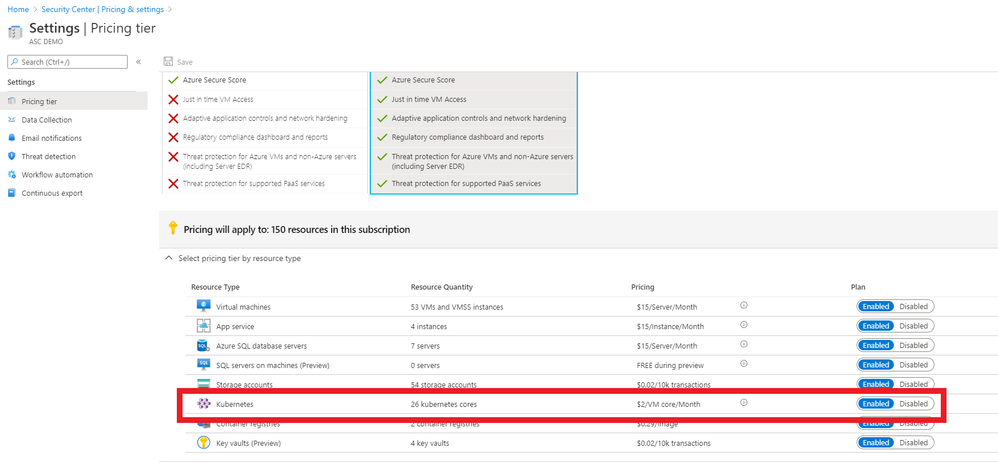The image size is (998, 463).
Task: Click info icon beside Virtual machines pricing
Action: pos(743,306)
